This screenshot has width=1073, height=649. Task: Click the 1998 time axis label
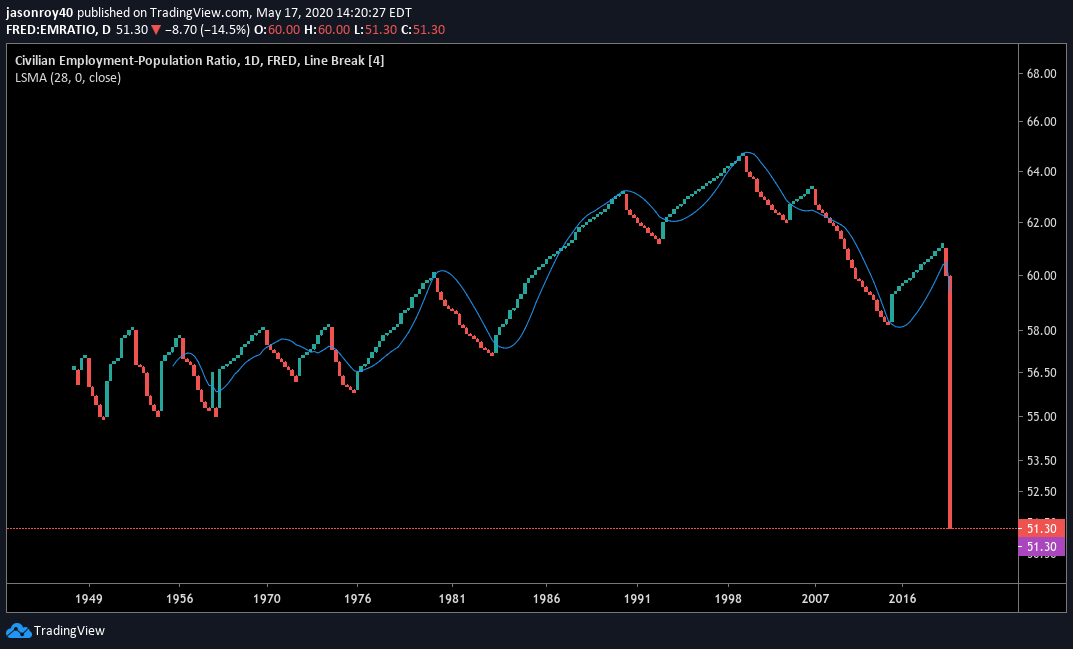pos(729,599)
